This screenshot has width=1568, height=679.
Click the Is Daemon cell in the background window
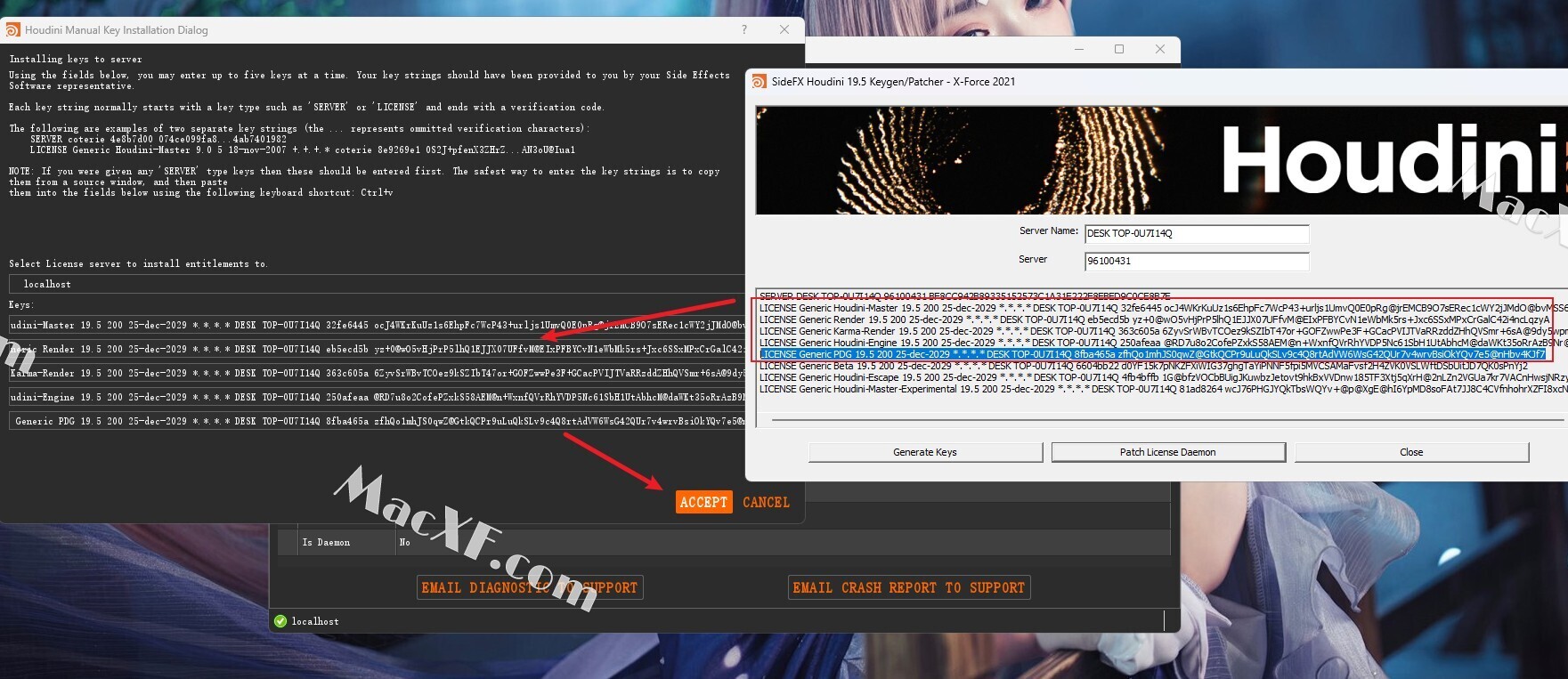coord(345,542)
